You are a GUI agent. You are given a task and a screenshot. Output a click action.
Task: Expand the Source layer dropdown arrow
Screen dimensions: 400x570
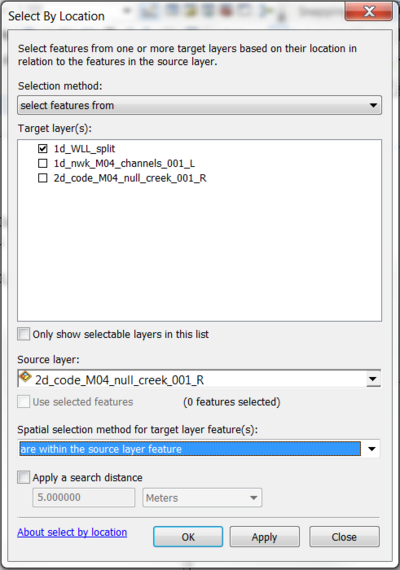[372, 379]
